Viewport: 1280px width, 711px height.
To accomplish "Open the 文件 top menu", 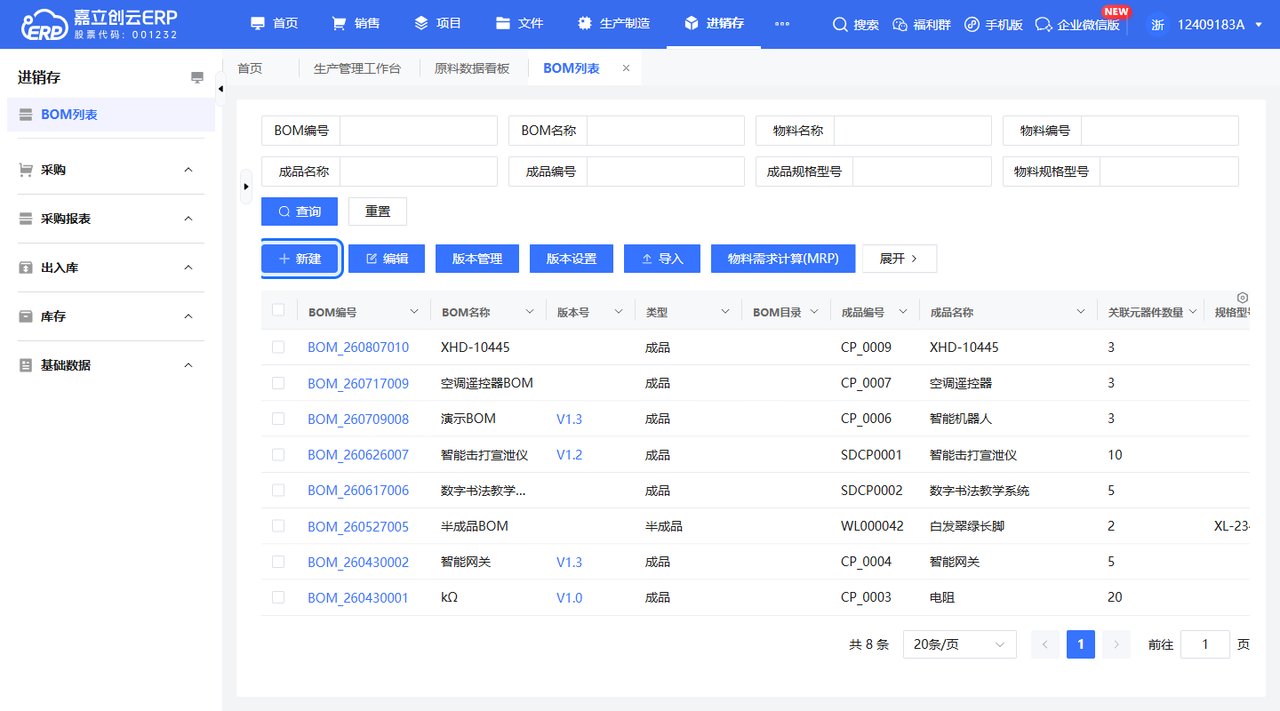I will (x=519, y=24).
